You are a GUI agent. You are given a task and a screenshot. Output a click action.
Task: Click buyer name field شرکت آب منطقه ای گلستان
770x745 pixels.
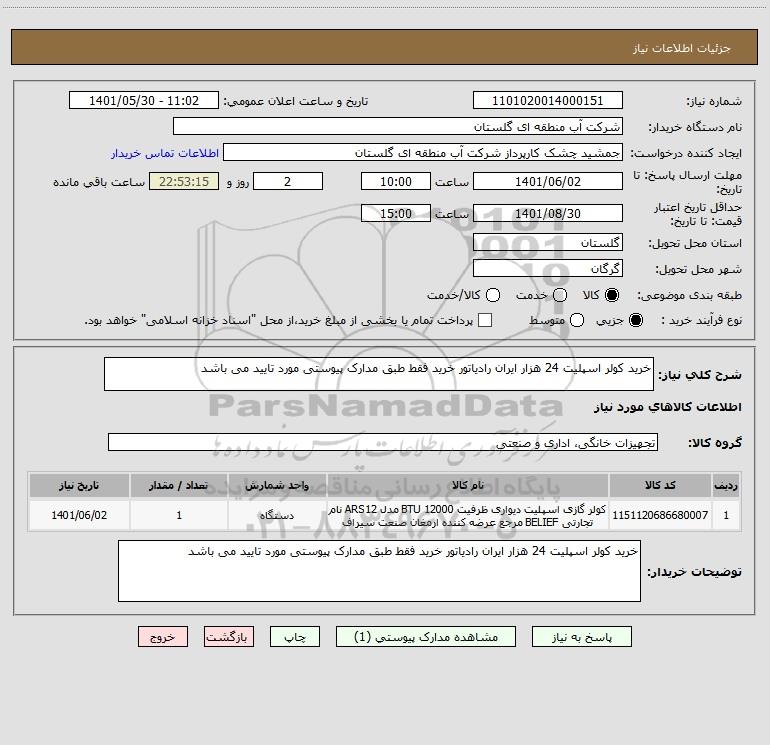pos(398,127)
